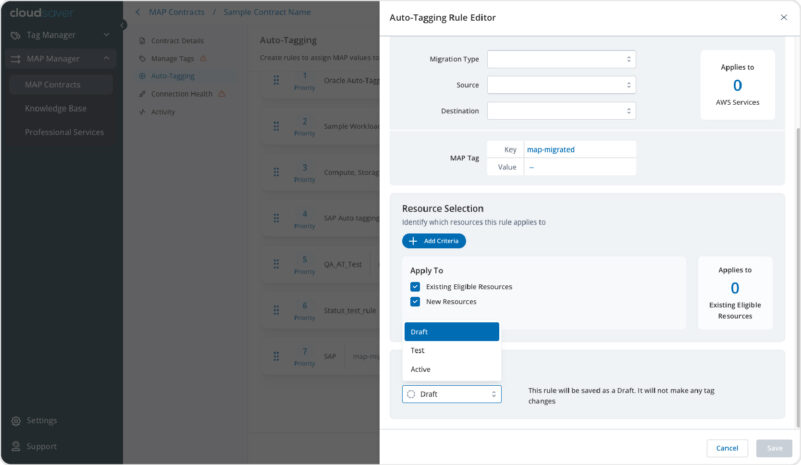Open the Migration Type dropdown

pyautogui.click(x=561, y=60)
